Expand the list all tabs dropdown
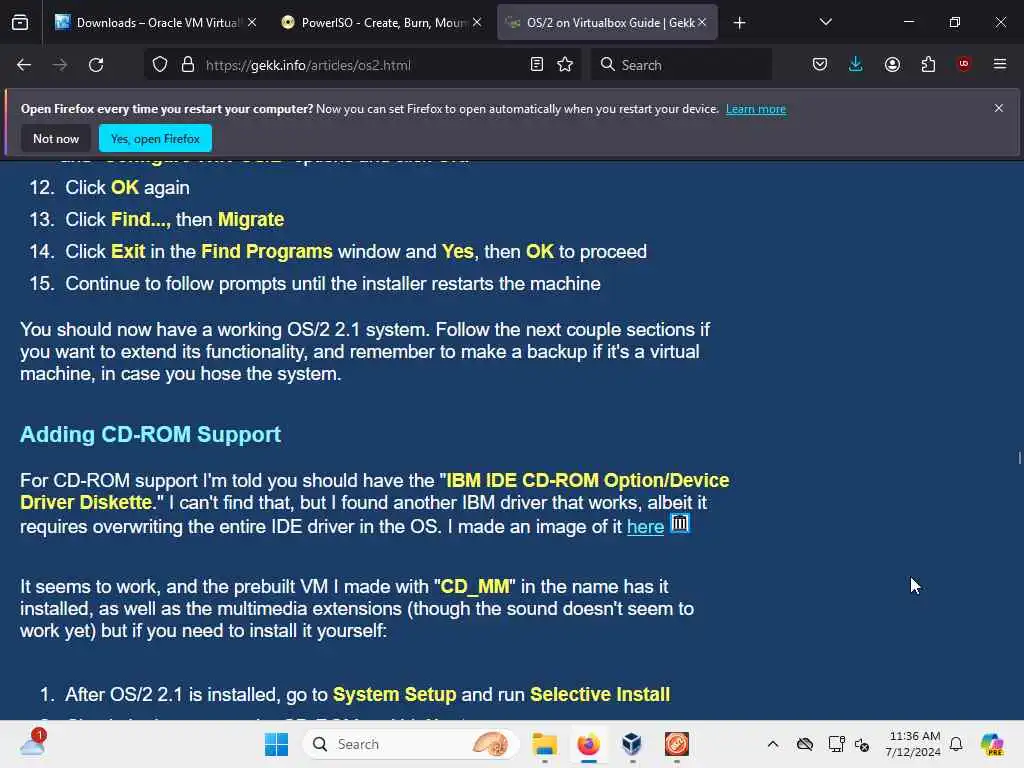Viewport: 1024px width, 768px height. [825, 22]
